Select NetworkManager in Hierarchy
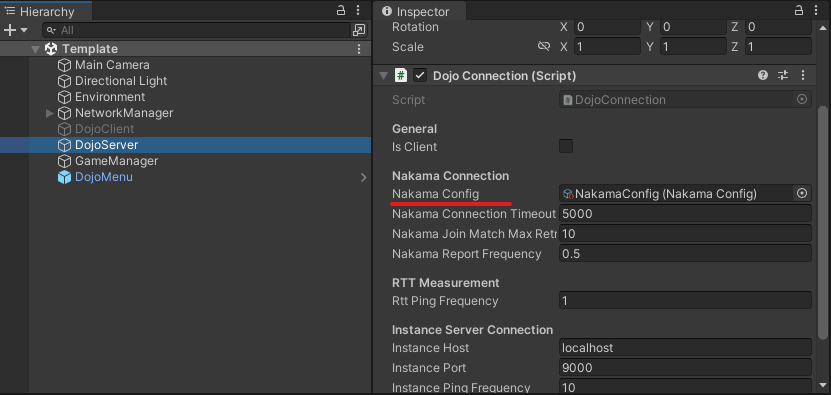Image resolution: width=831 pixels, height=395 pixels. click(x=123, y=113)
